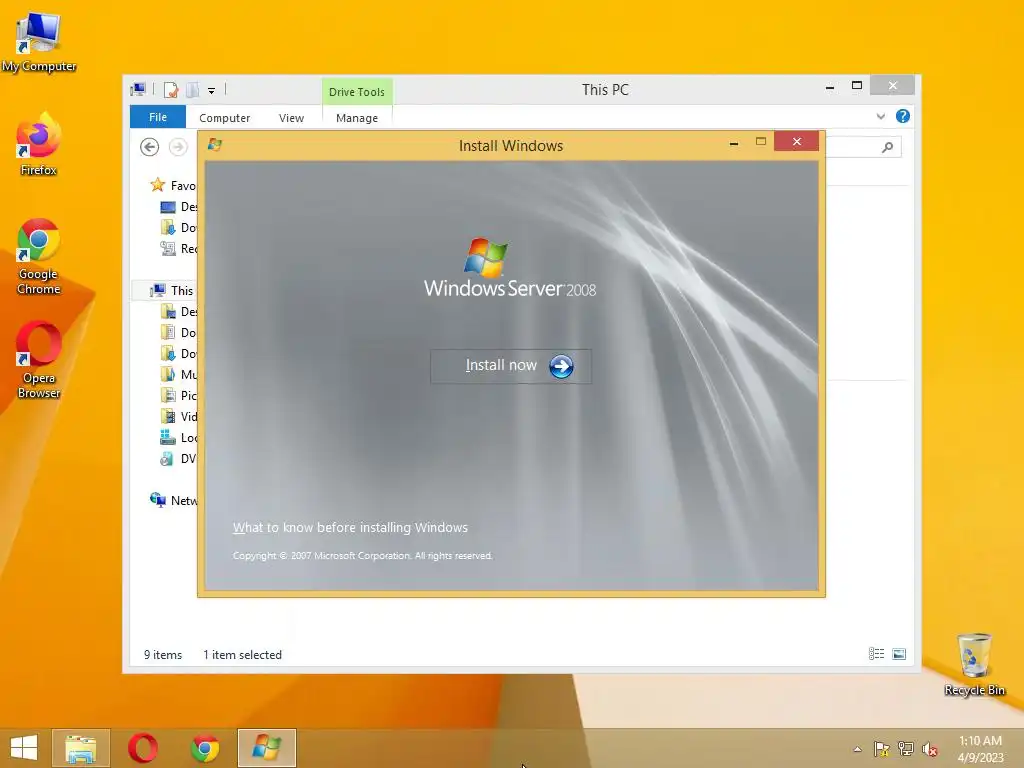The image size is (1024, 768).
Task: Select Desktop folder under This PC
Action: 178,312
